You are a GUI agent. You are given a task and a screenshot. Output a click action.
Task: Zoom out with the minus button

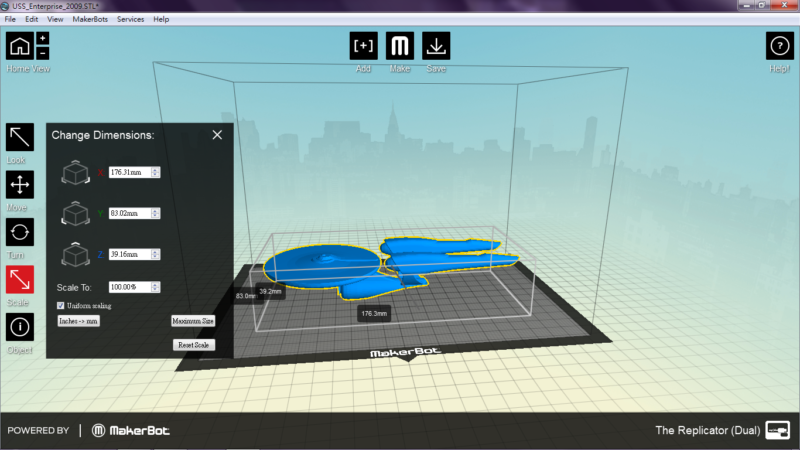click(x=43, y=53)
